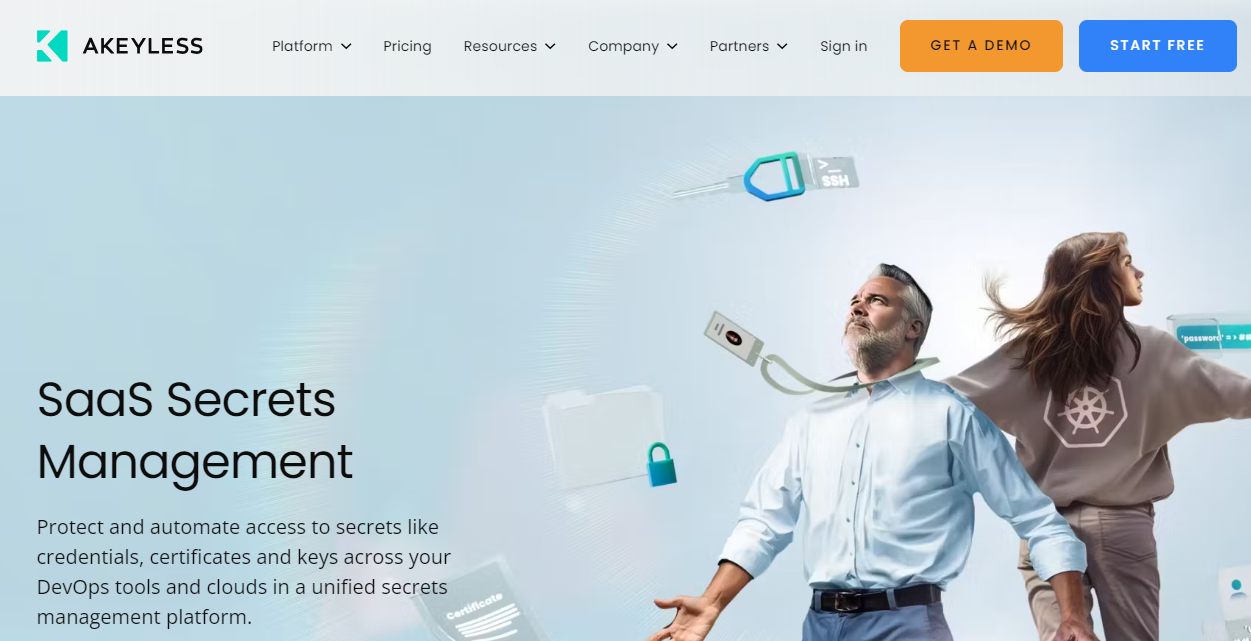Click the Akeyless teal K logo icon
Viewport: 1251px width, 641px height.
[x=52, y=46]
